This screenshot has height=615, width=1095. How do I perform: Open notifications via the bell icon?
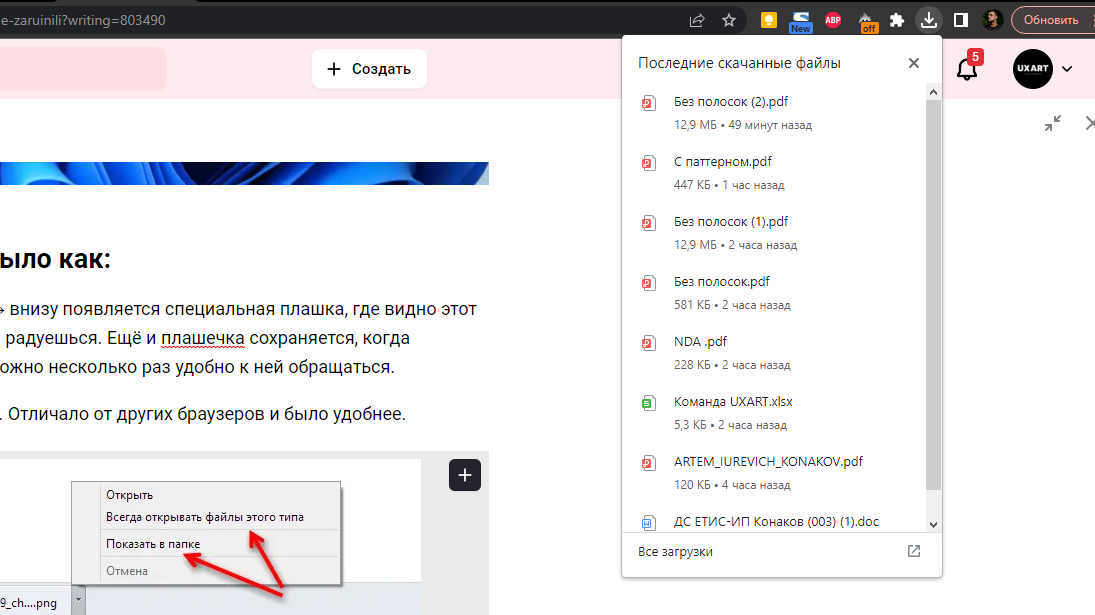point(967,69)
